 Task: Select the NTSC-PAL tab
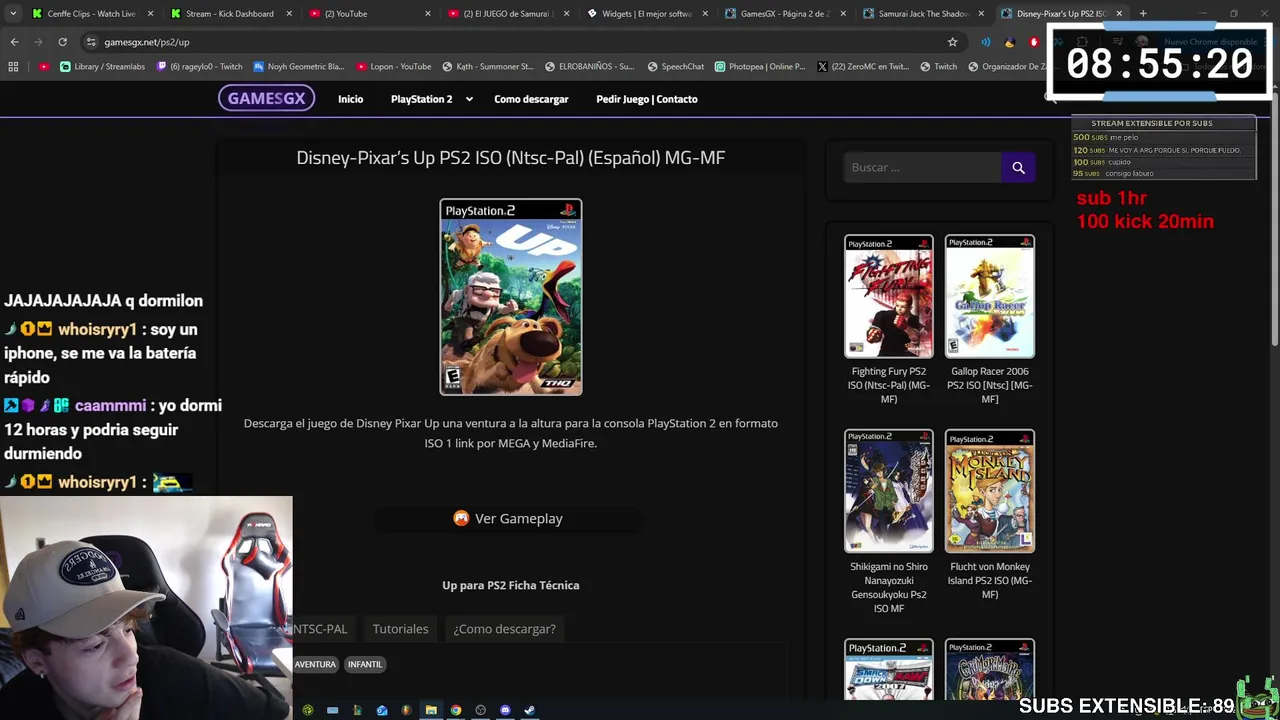coord(320,629)
